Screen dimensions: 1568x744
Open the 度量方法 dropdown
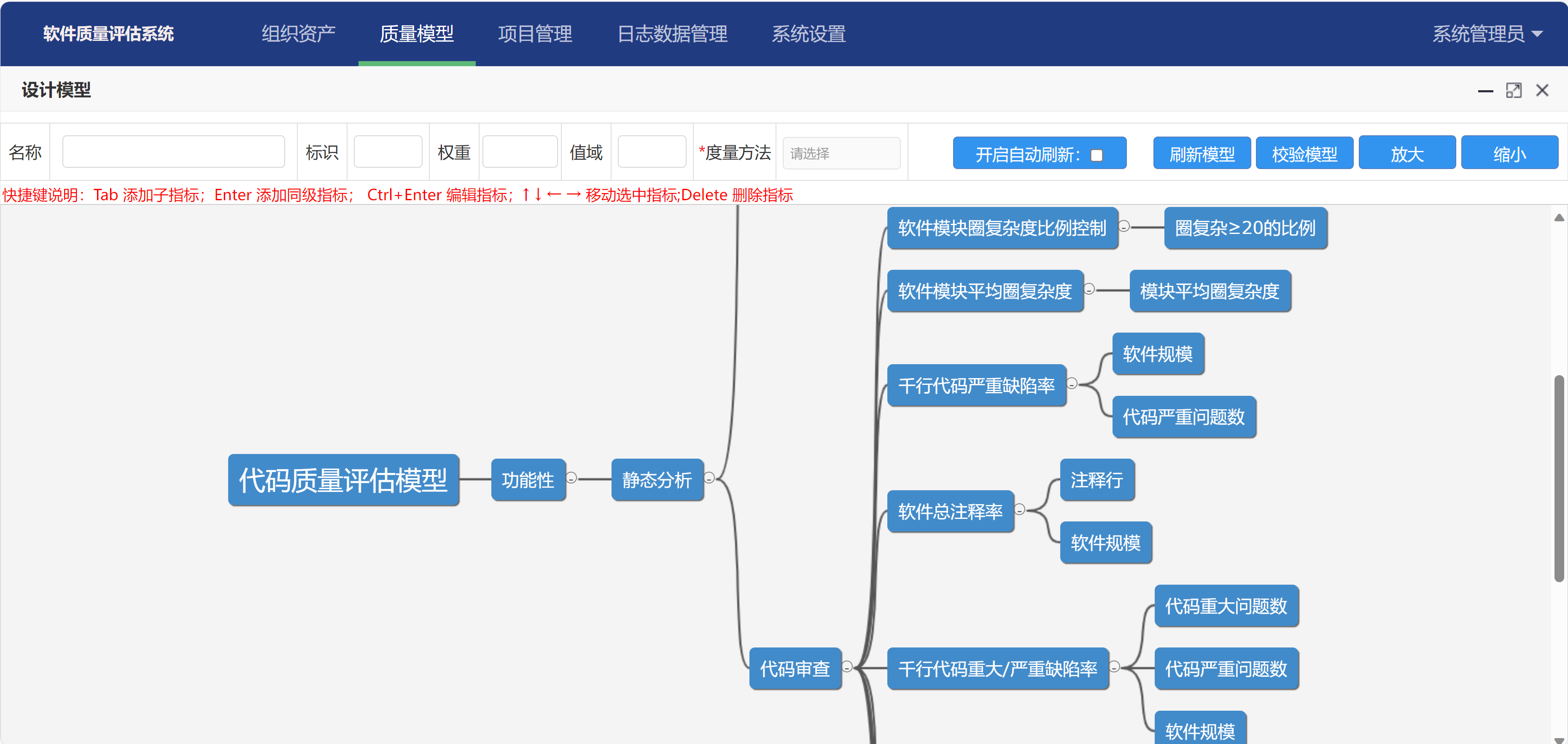[841, 153]
